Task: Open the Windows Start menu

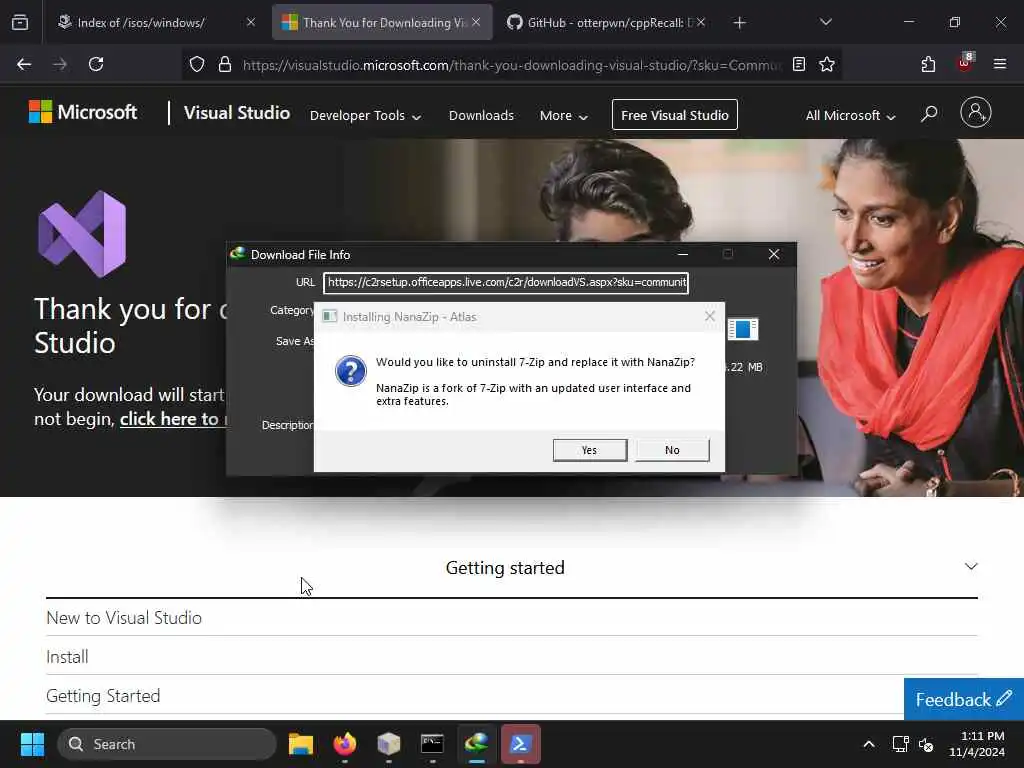Action: point(32,744)
